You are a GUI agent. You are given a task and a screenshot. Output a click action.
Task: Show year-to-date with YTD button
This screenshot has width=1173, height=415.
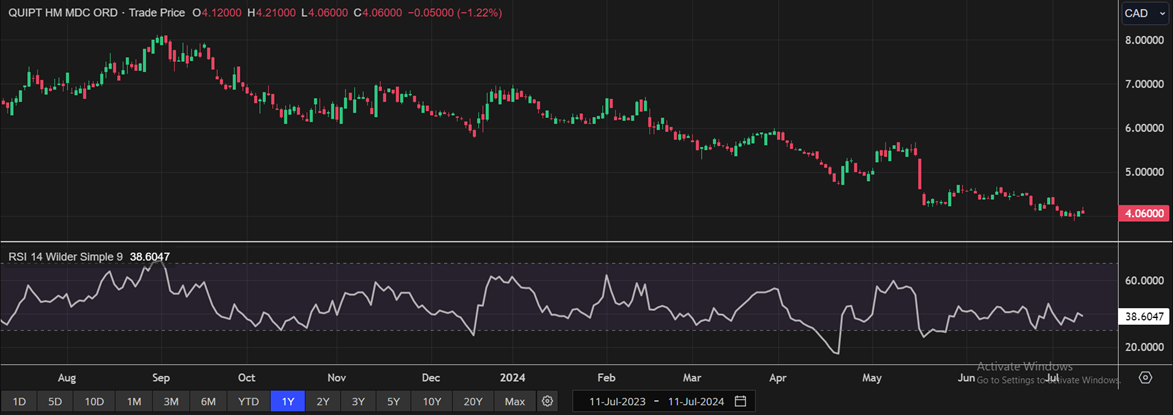click(x=249, y=401)
